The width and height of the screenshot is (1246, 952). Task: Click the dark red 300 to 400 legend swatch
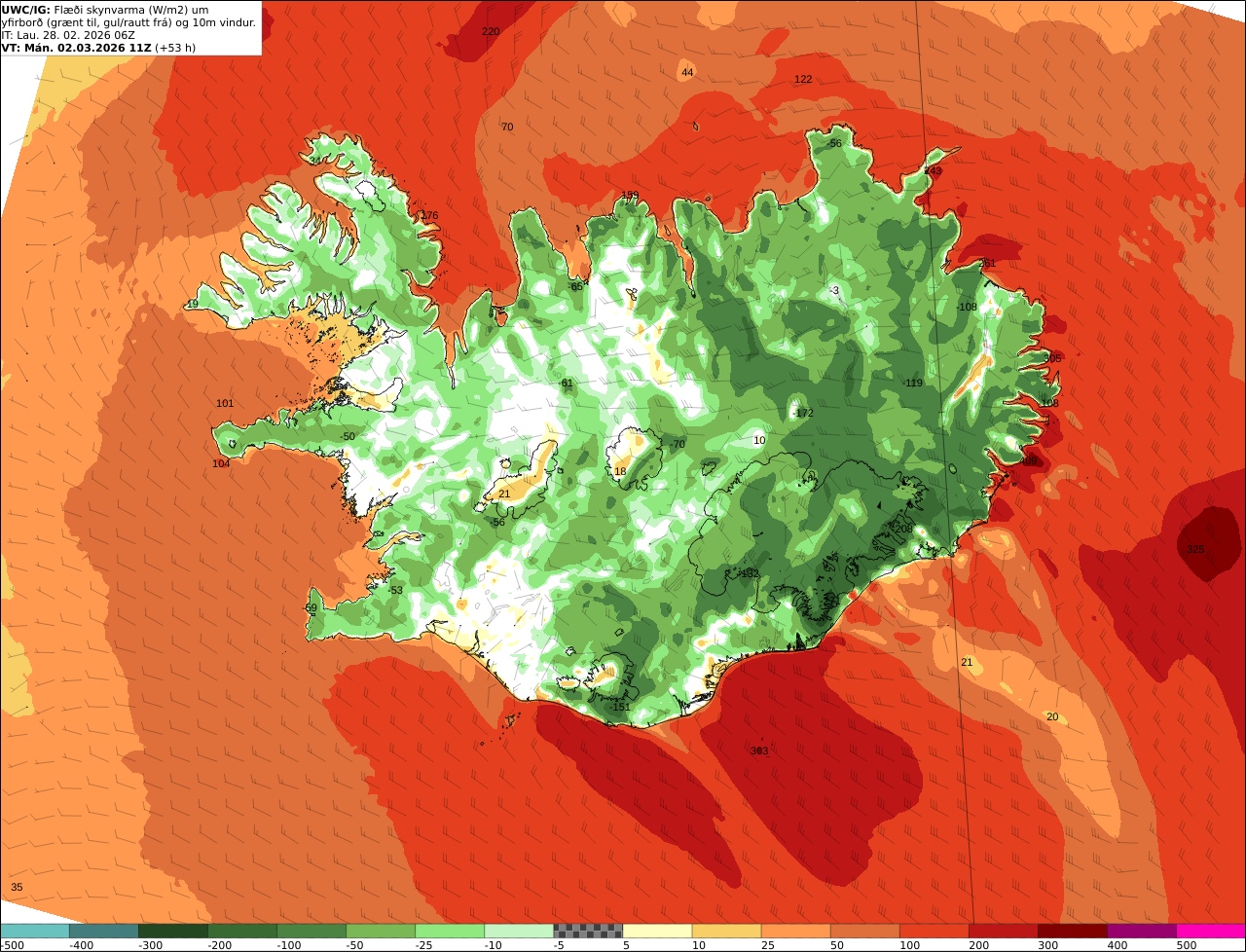click(x=1073, y=932)
